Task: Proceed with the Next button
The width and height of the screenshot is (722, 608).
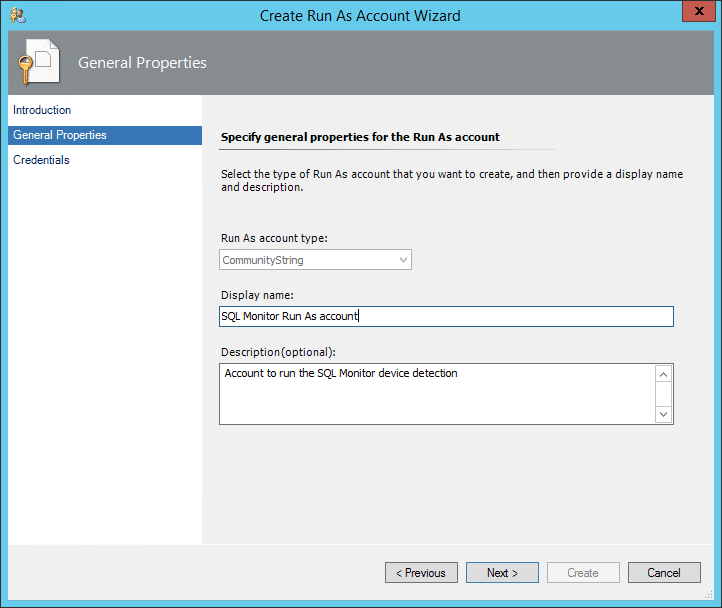Action: point(502,573)
